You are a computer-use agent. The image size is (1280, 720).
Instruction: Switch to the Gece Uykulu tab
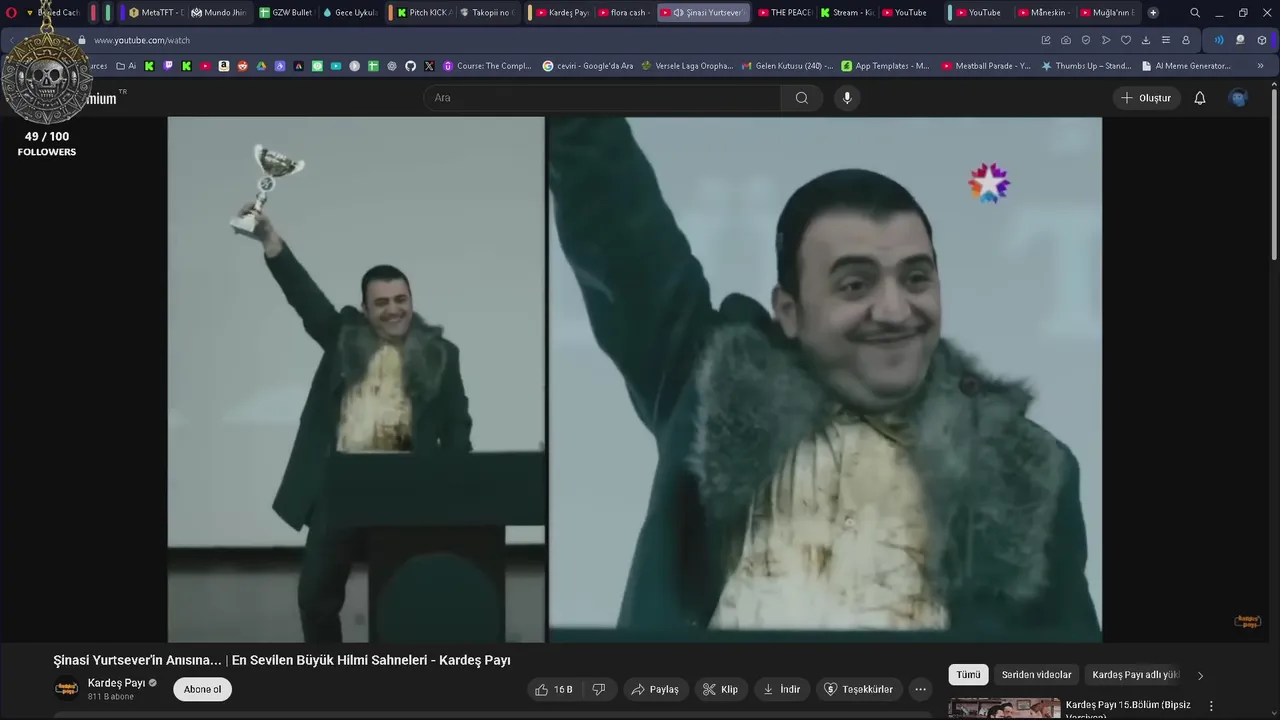point(349,13)
